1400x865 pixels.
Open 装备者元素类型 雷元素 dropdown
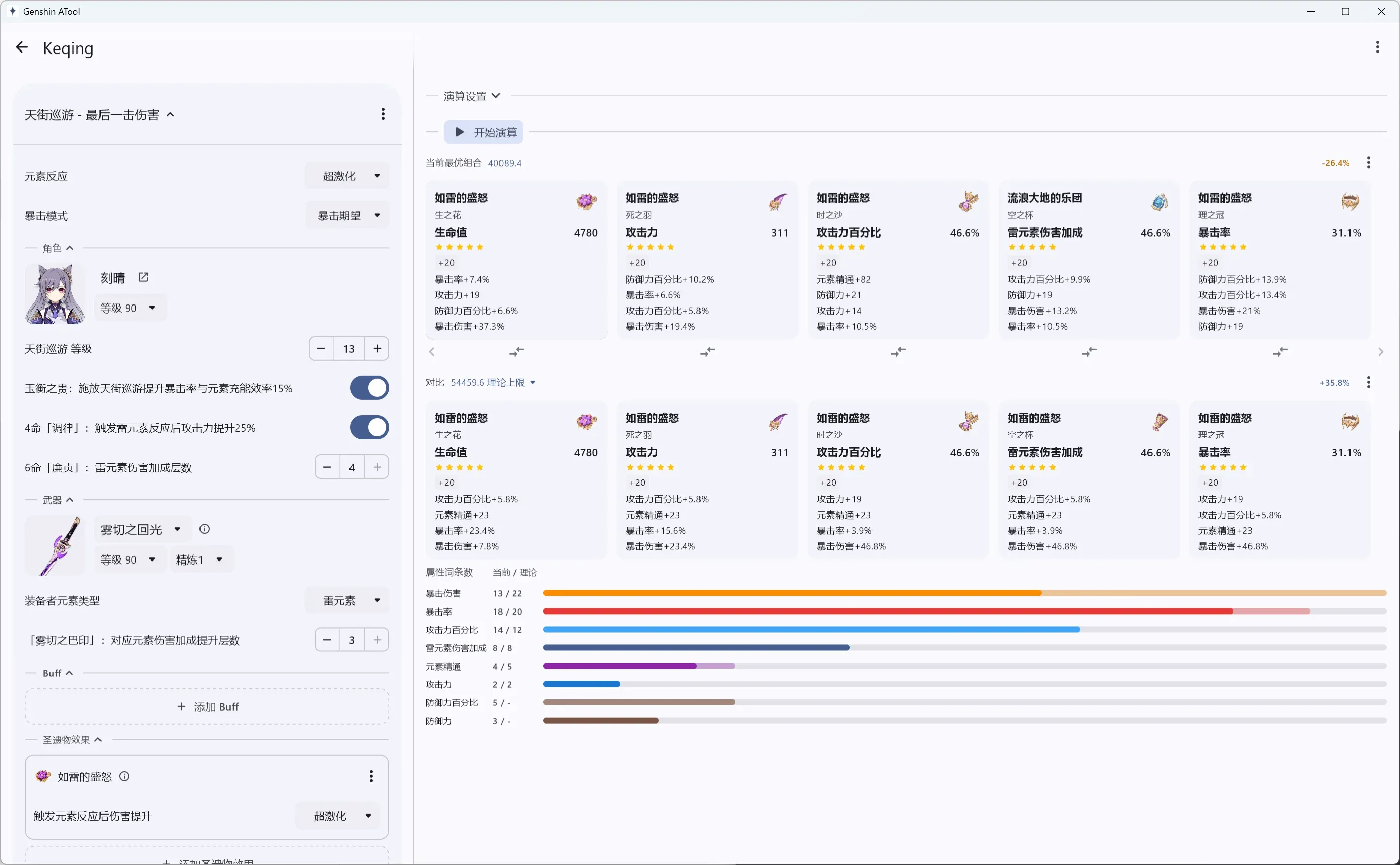coord(347,600)
